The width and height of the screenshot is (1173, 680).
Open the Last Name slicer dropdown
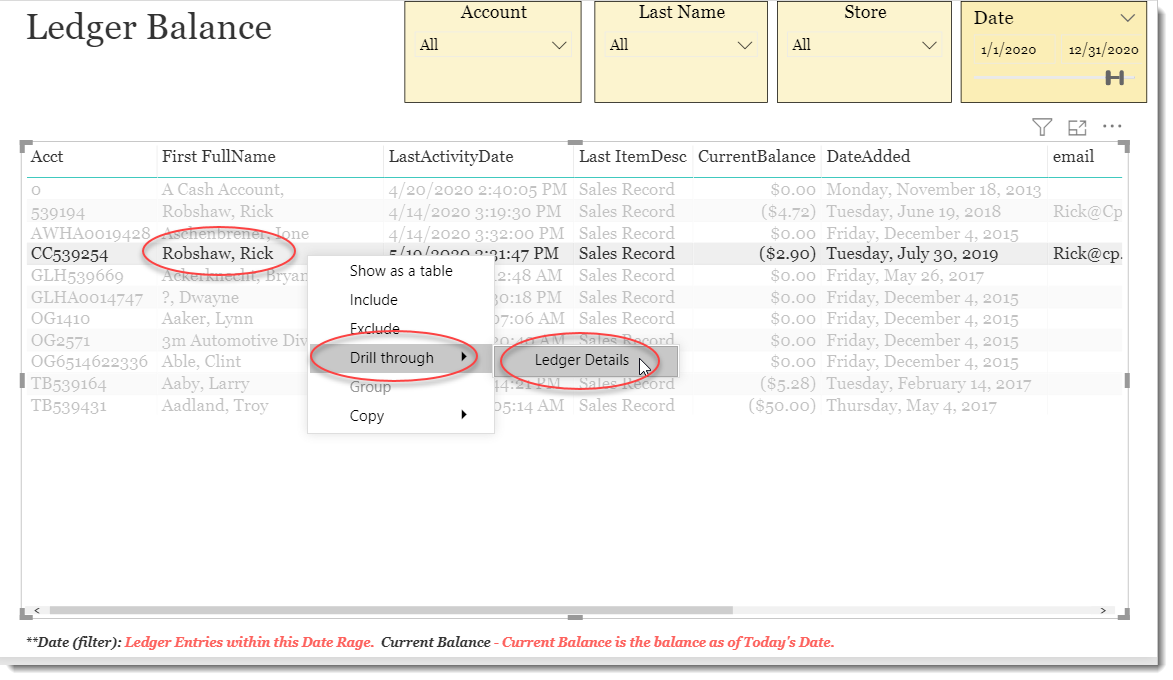pyautogui.click(x=745, y=44)
